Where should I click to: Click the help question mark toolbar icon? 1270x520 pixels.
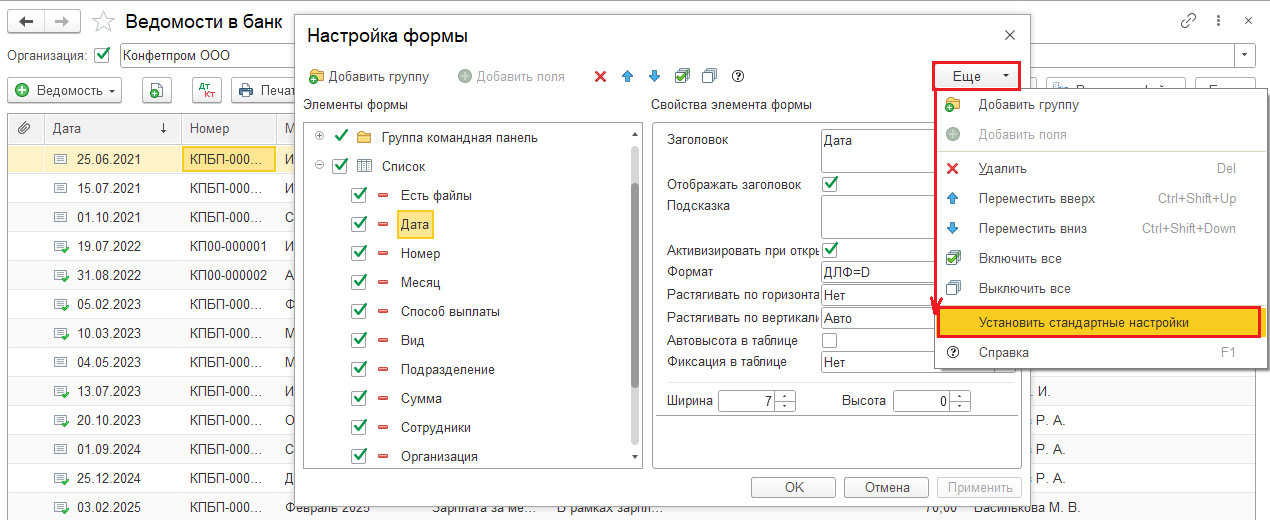[738, 76]
